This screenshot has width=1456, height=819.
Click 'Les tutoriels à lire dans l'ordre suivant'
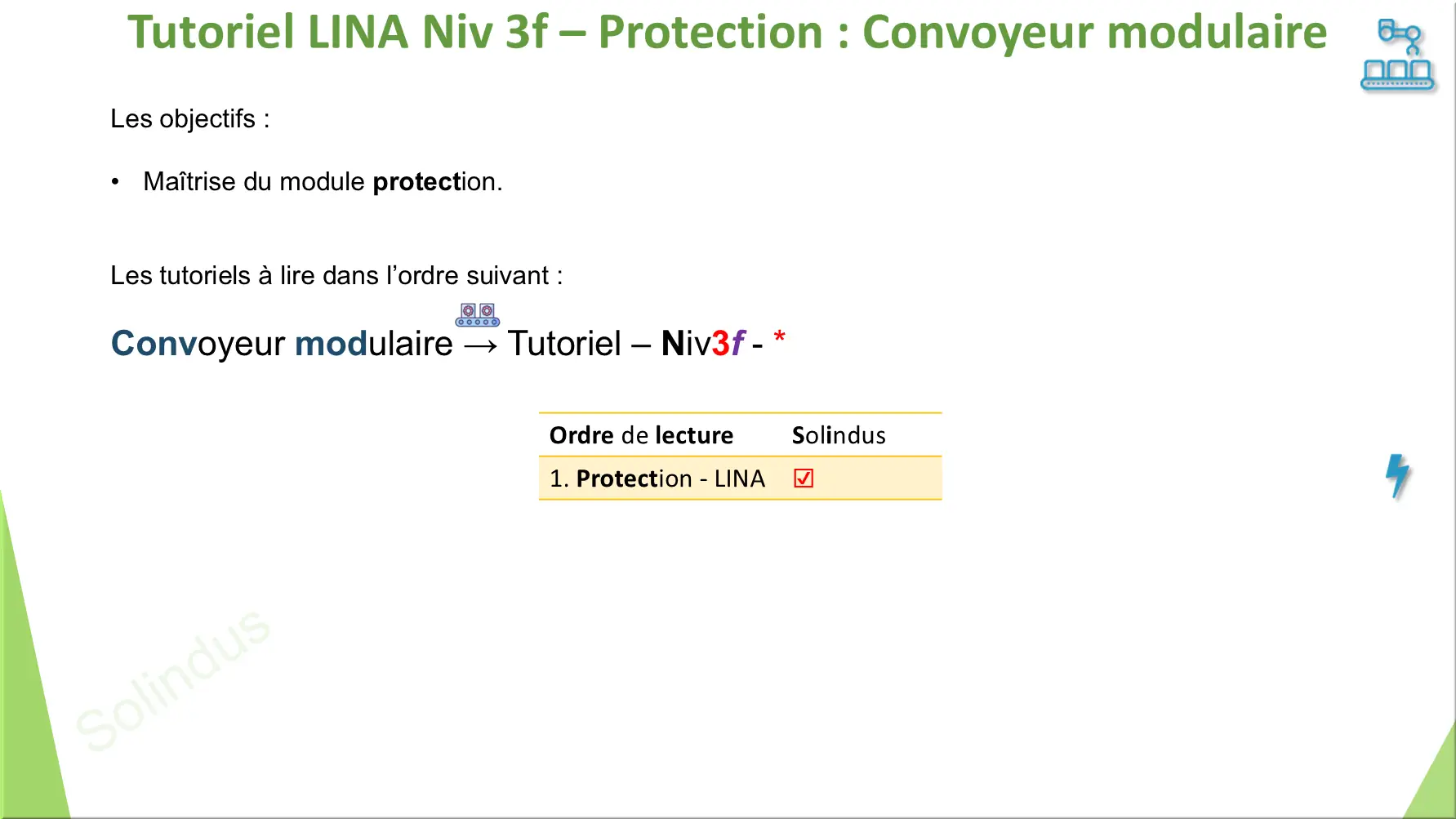tap(336, 276)
